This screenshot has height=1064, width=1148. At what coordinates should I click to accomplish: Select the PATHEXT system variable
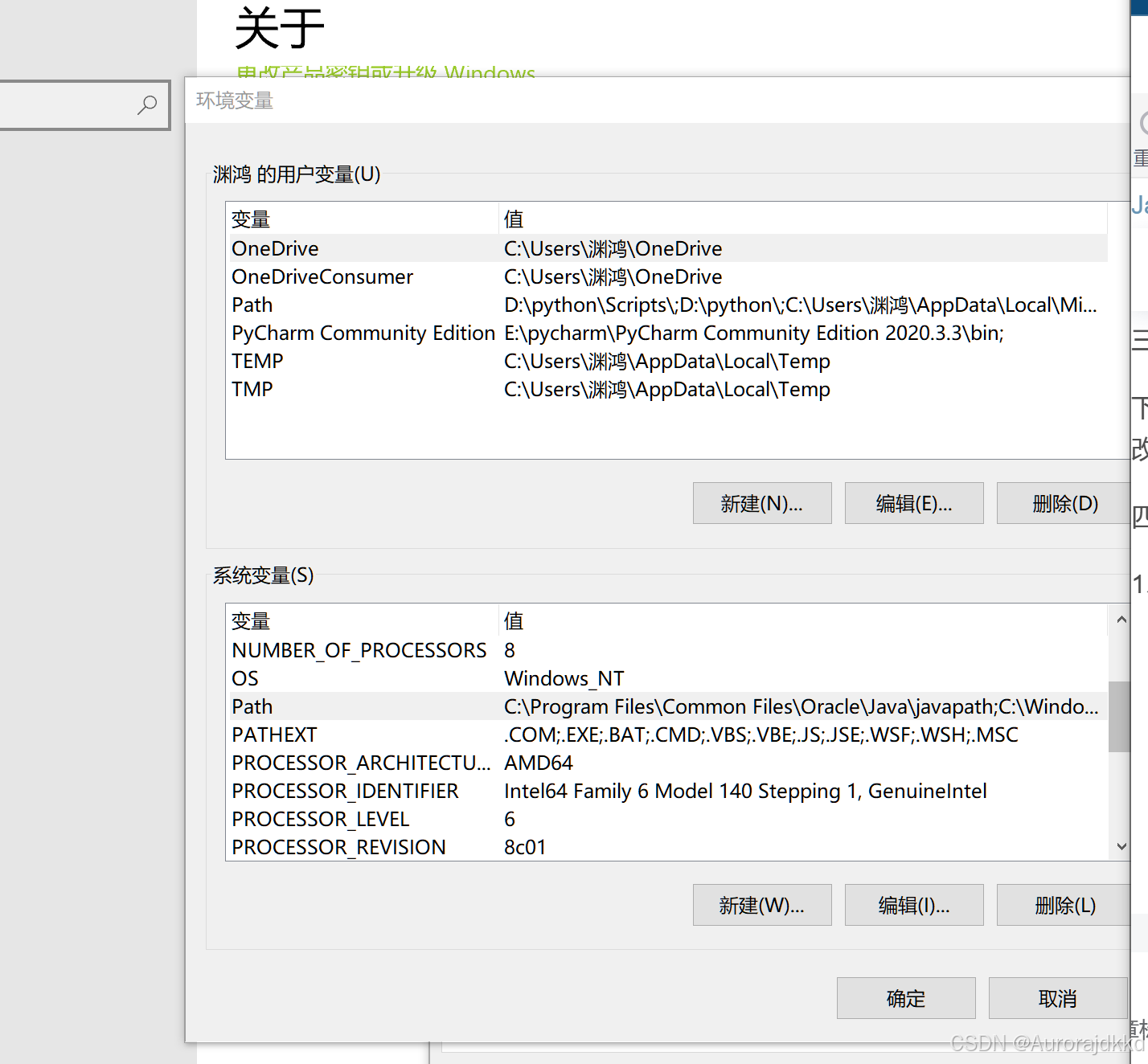coord(362,735)
